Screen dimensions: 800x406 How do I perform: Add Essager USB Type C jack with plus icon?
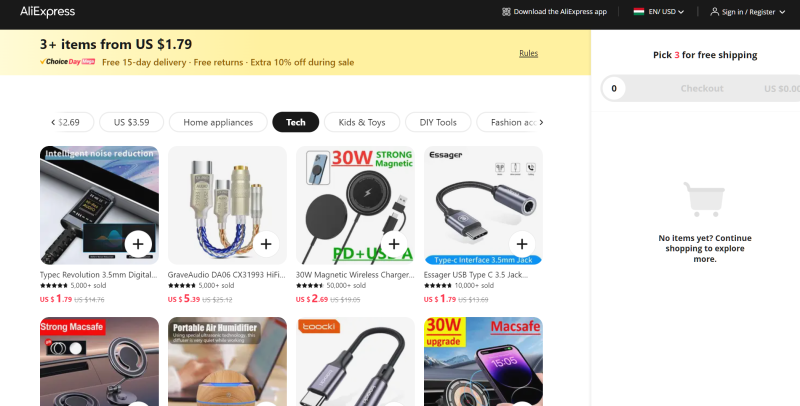[x=522, y=244]
